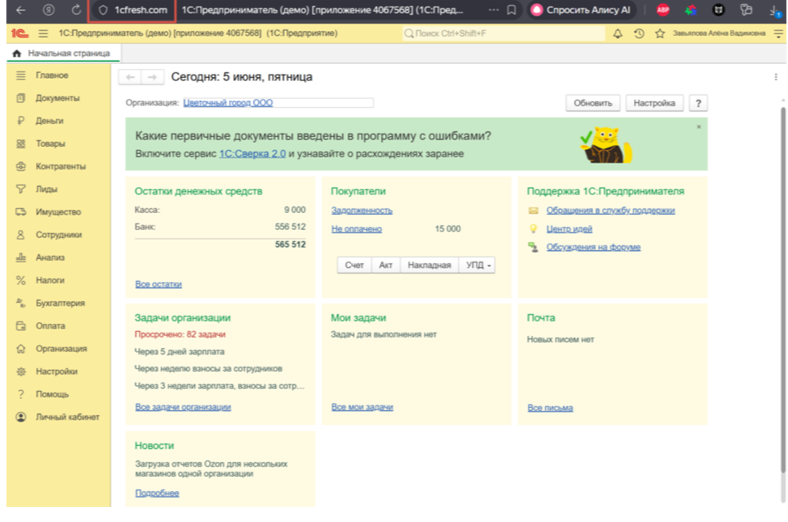Open Adblock Plus extension icon

click(663, 10)
